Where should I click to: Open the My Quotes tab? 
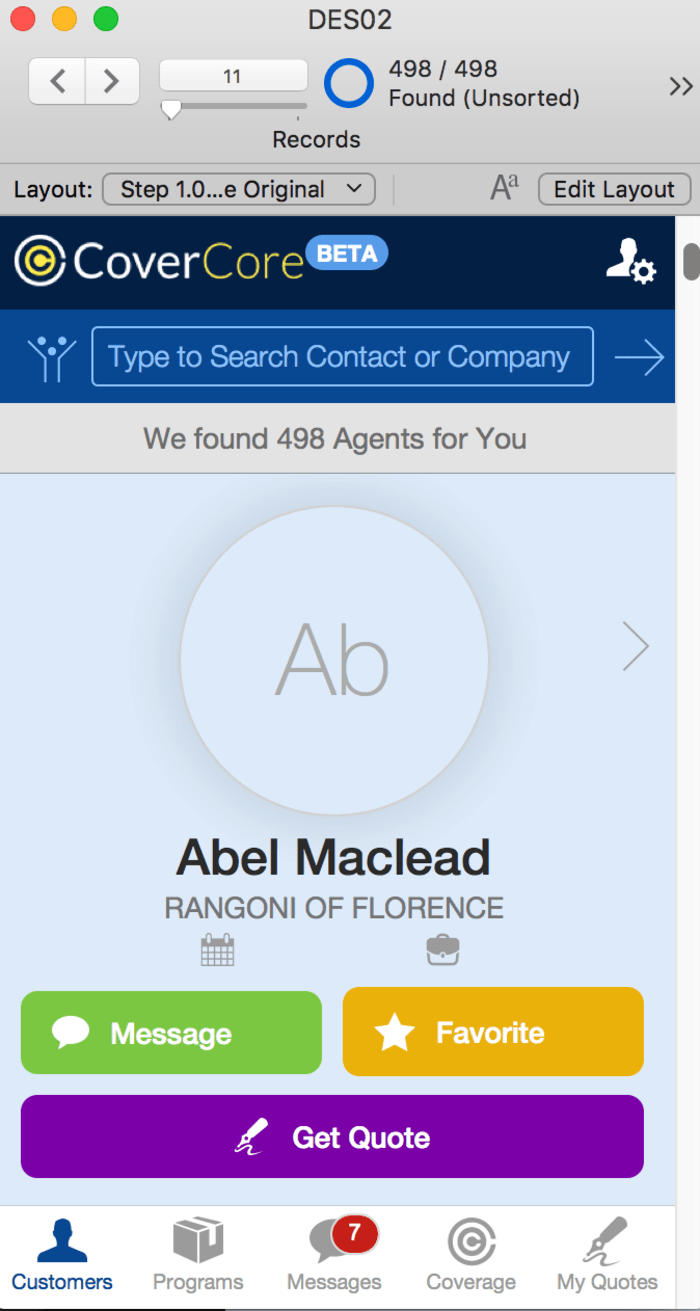tap(607, 1255)
